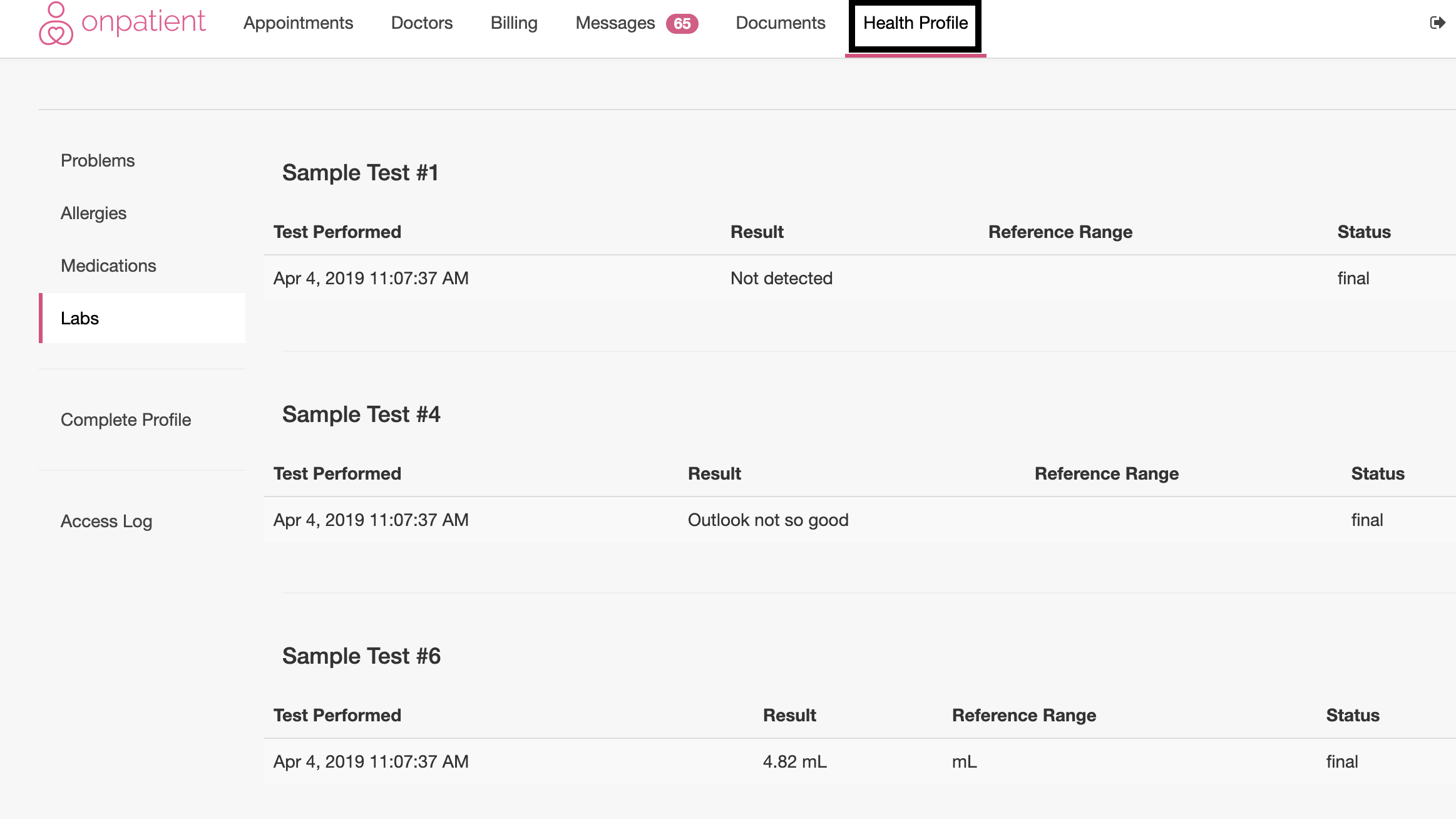Image resolution: width=1456 pixels, height=819 pixels.
Task: Click the onpatient heart logo
Action: coord(56,23)
